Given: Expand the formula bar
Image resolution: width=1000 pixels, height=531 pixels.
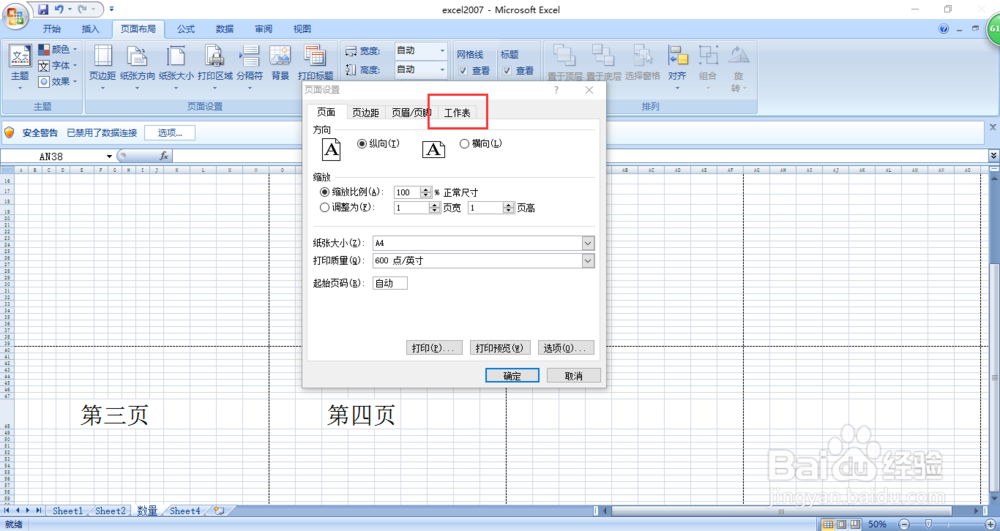Looking at the screenshot, I should [994, 156].
